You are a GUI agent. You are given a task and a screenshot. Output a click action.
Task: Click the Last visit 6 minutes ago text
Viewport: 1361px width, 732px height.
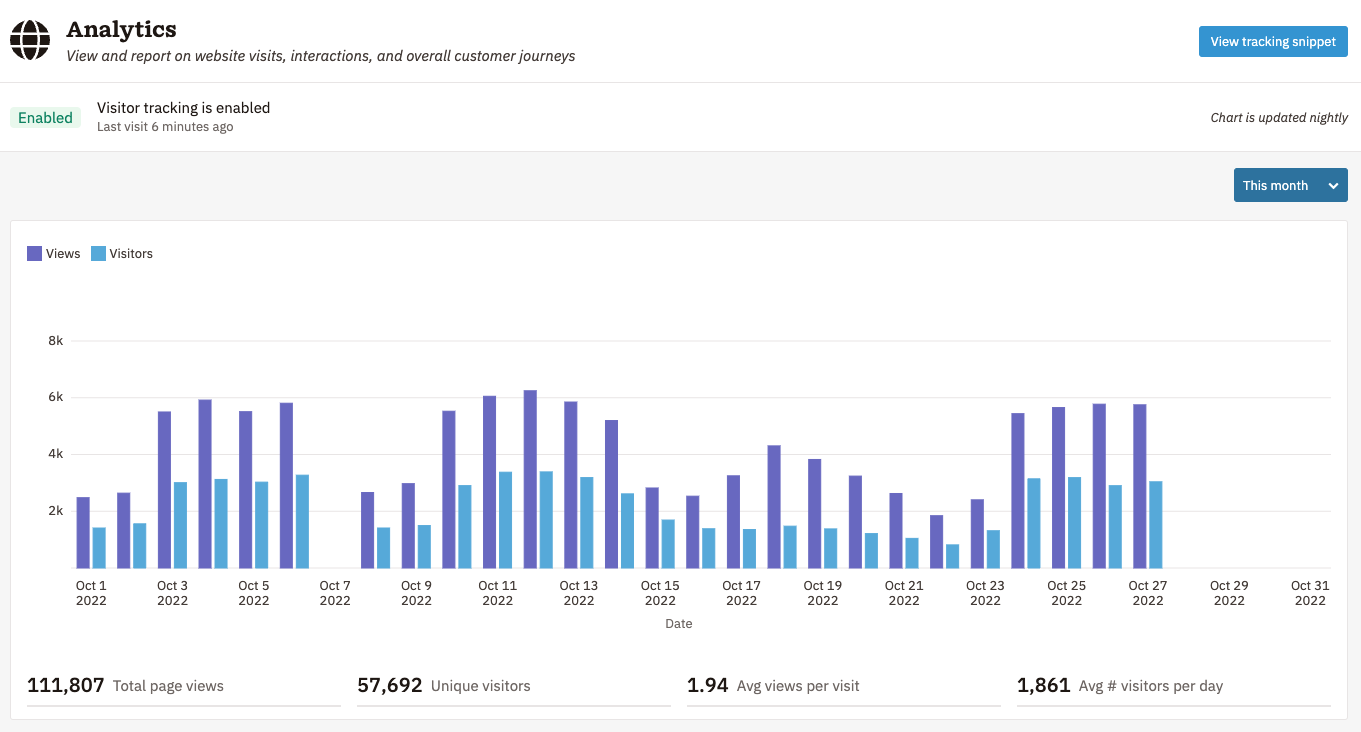point(164,127)
